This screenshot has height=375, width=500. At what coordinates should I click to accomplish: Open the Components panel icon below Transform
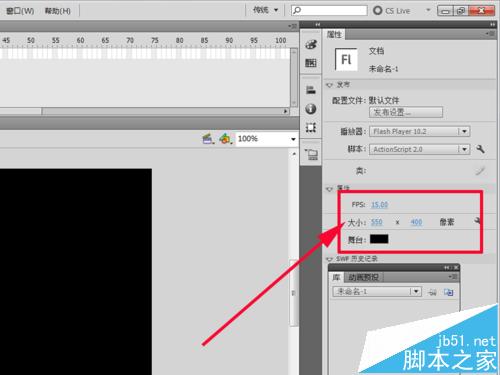[x=312, y=154]
